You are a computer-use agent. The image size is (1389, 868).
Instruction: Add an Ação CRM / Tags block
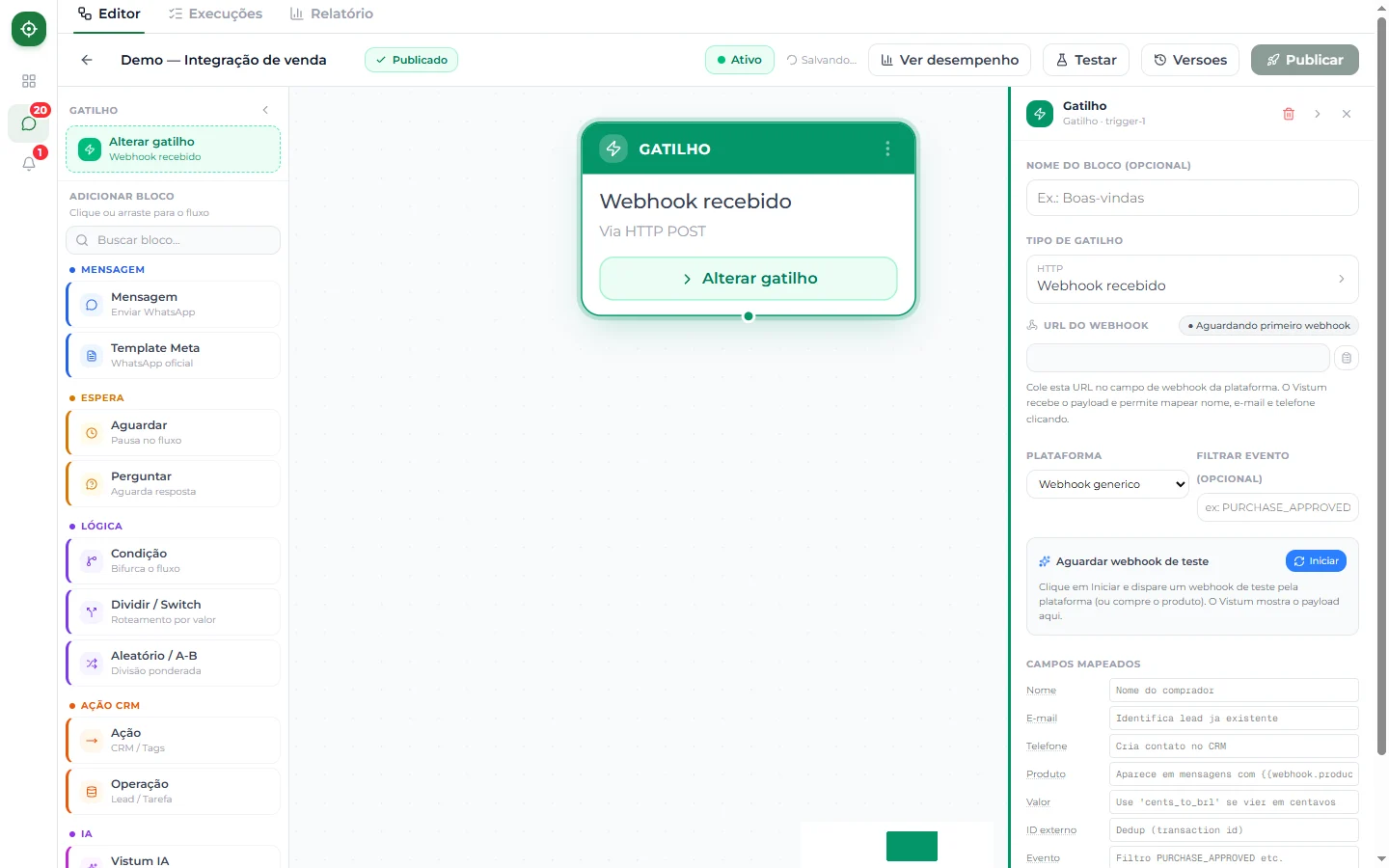[174, 740]
